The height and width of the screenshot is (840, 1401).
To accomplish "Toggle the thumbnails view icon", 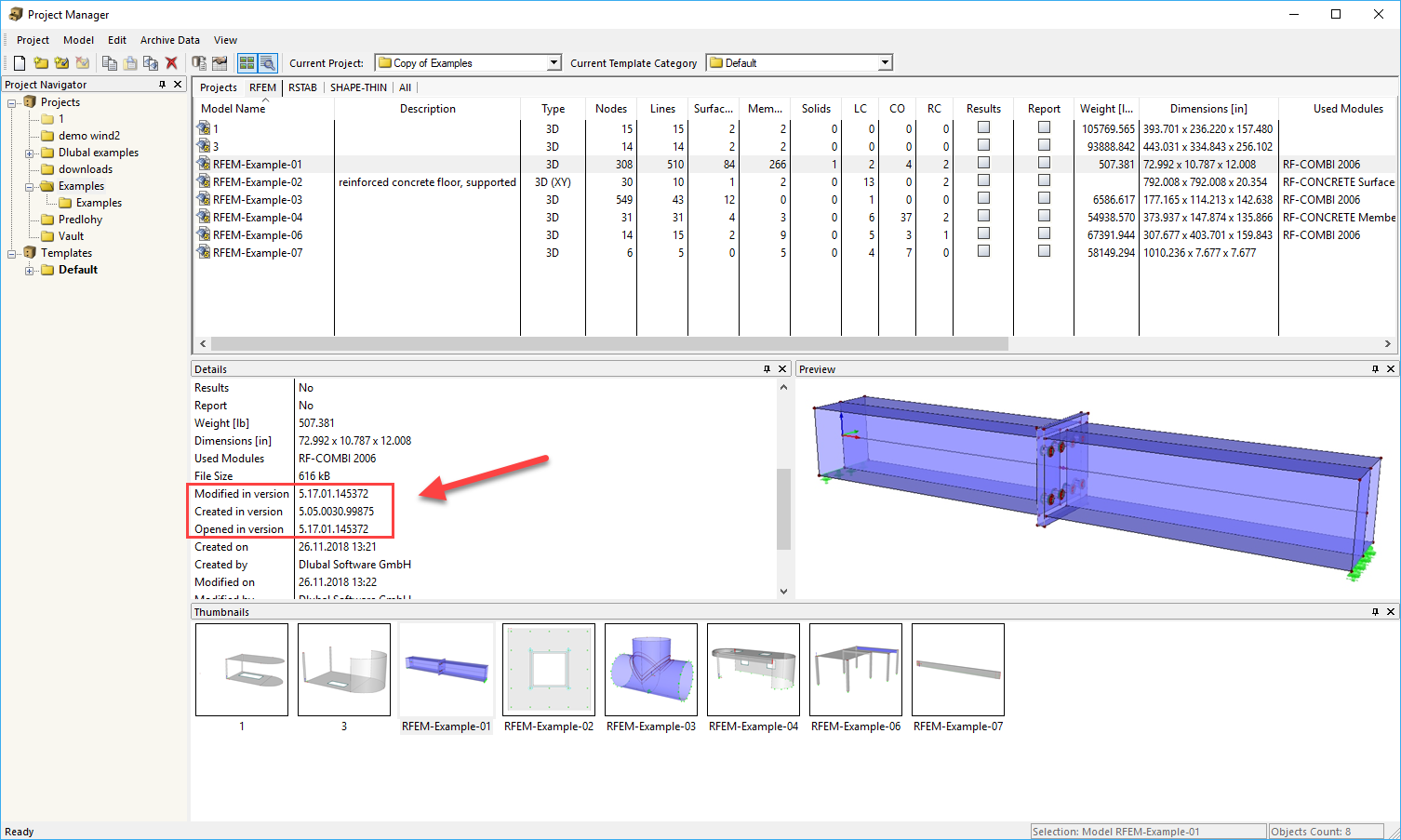I will [246, 62].
